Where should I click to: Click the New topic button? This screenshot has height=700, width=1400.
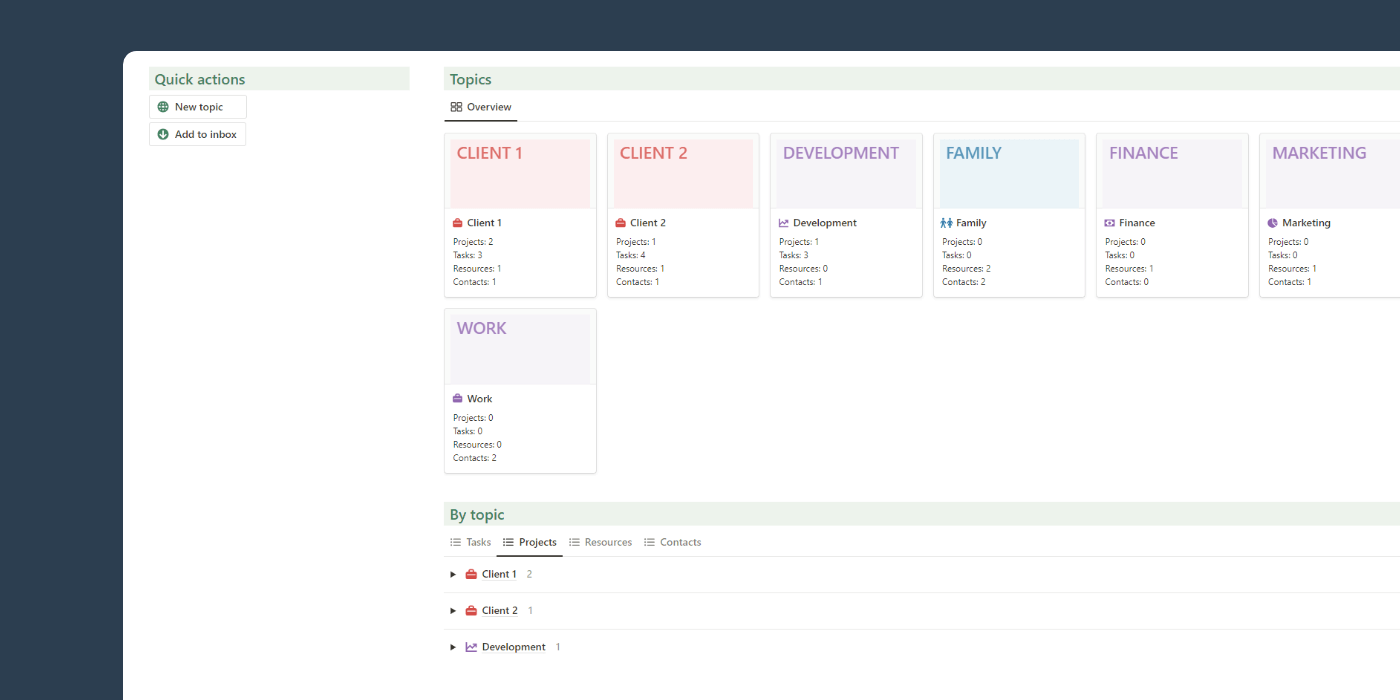pyautogui.click(x=198, y=107)
